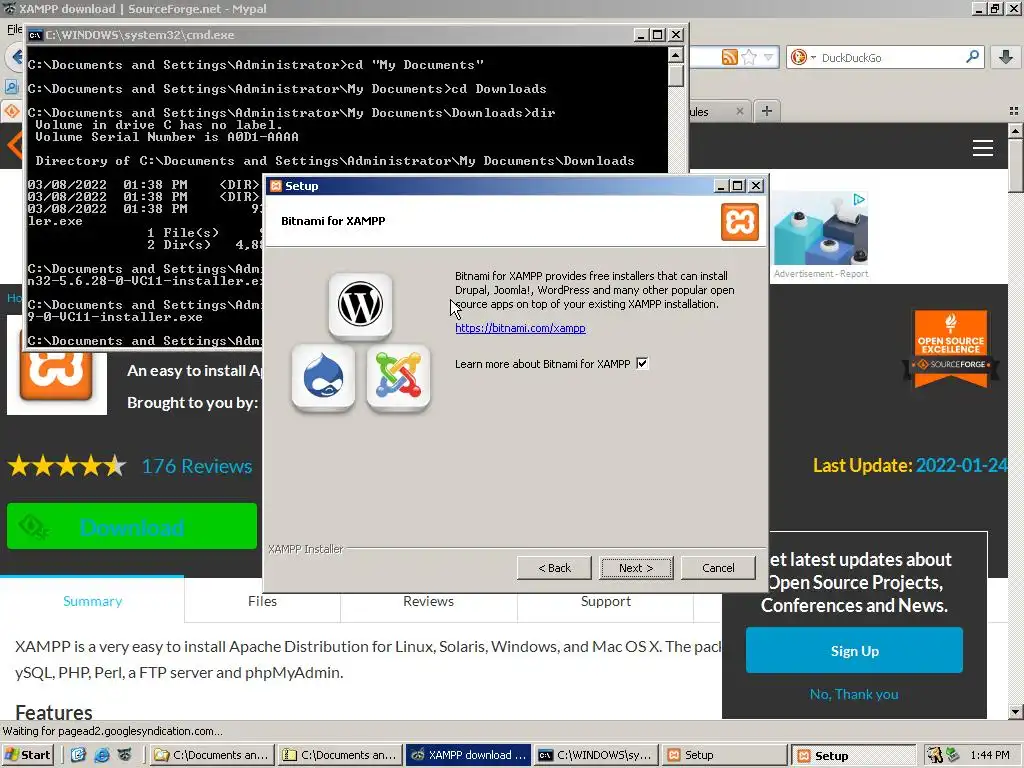
Task: Open the browser downloads arrow button
Action: click(1006, 57)
